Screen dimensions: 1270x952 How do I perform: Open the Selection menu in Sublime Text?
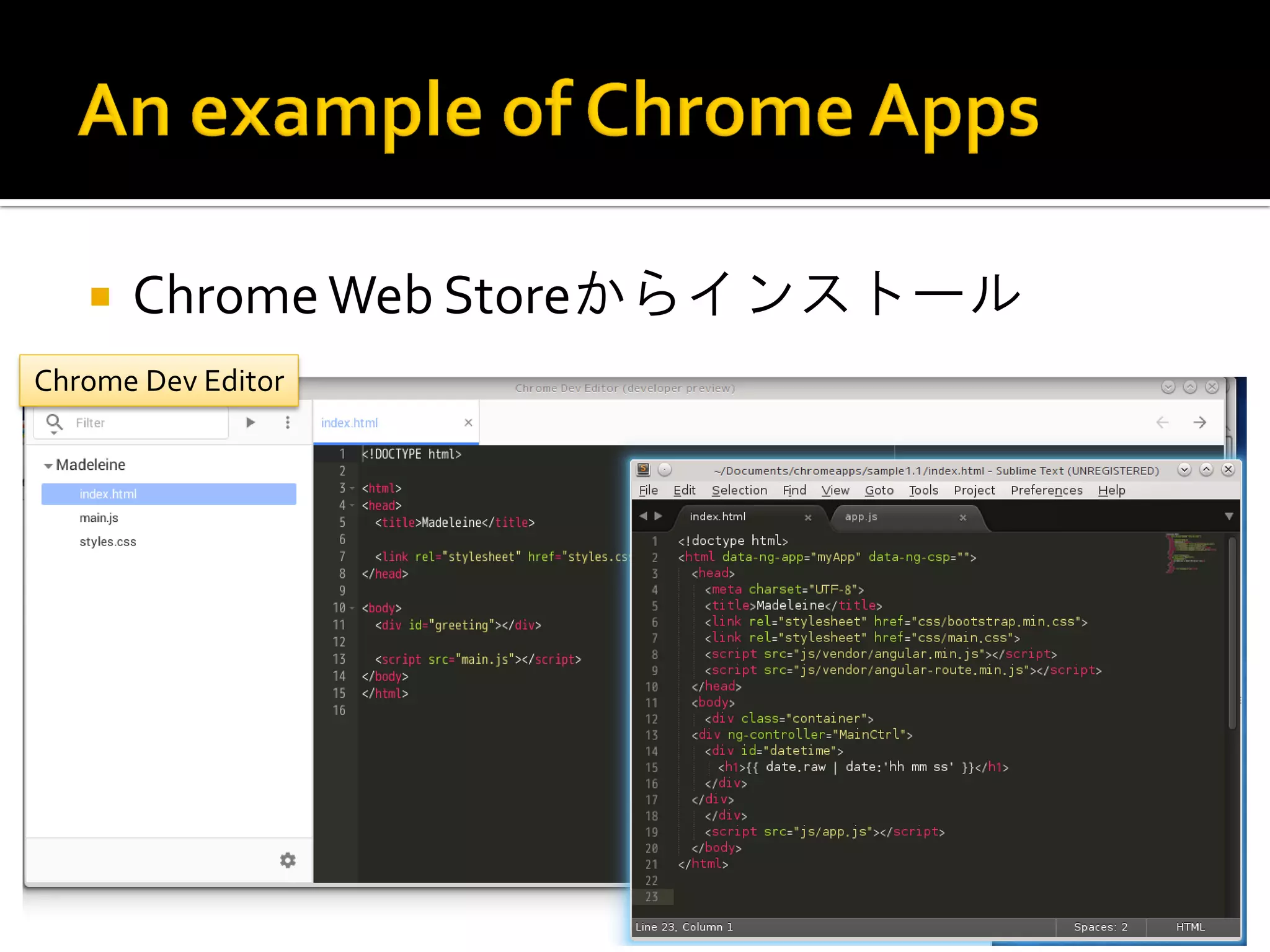pos(739,490)
